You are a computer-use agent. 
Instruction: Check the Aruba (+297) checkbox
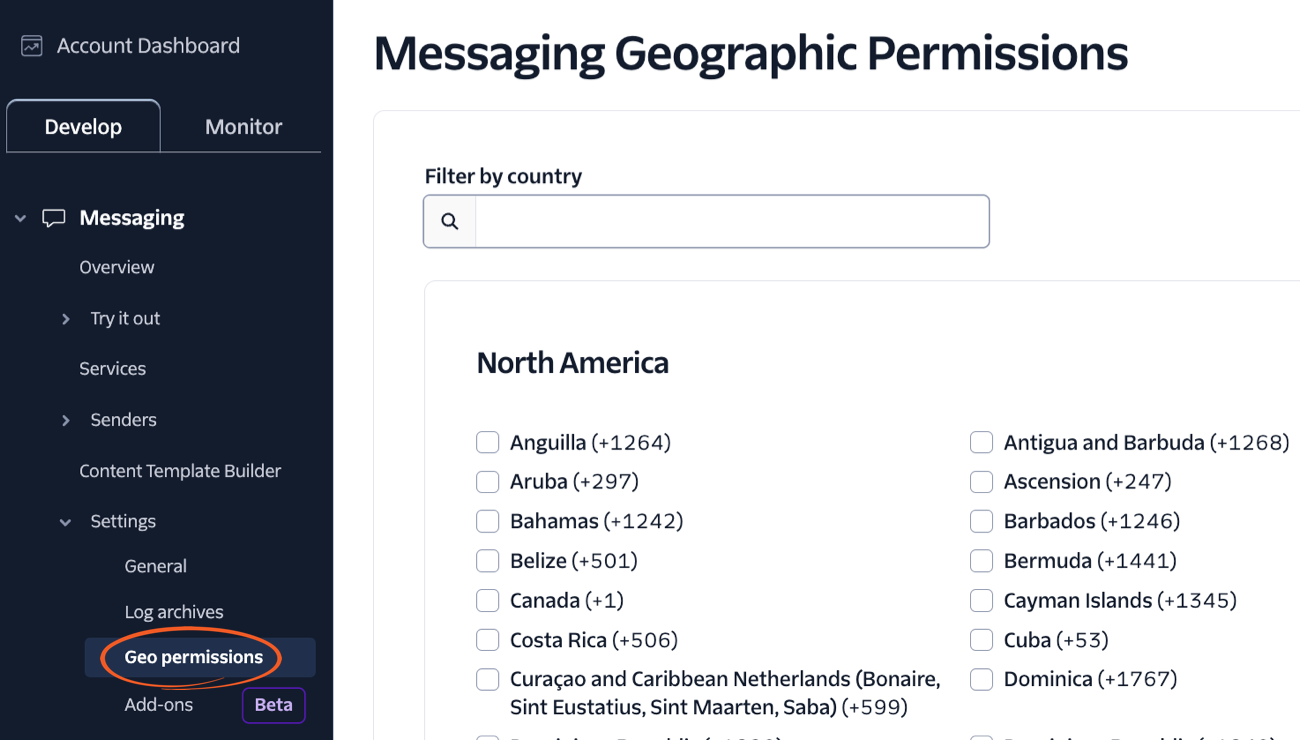(487, 482)
